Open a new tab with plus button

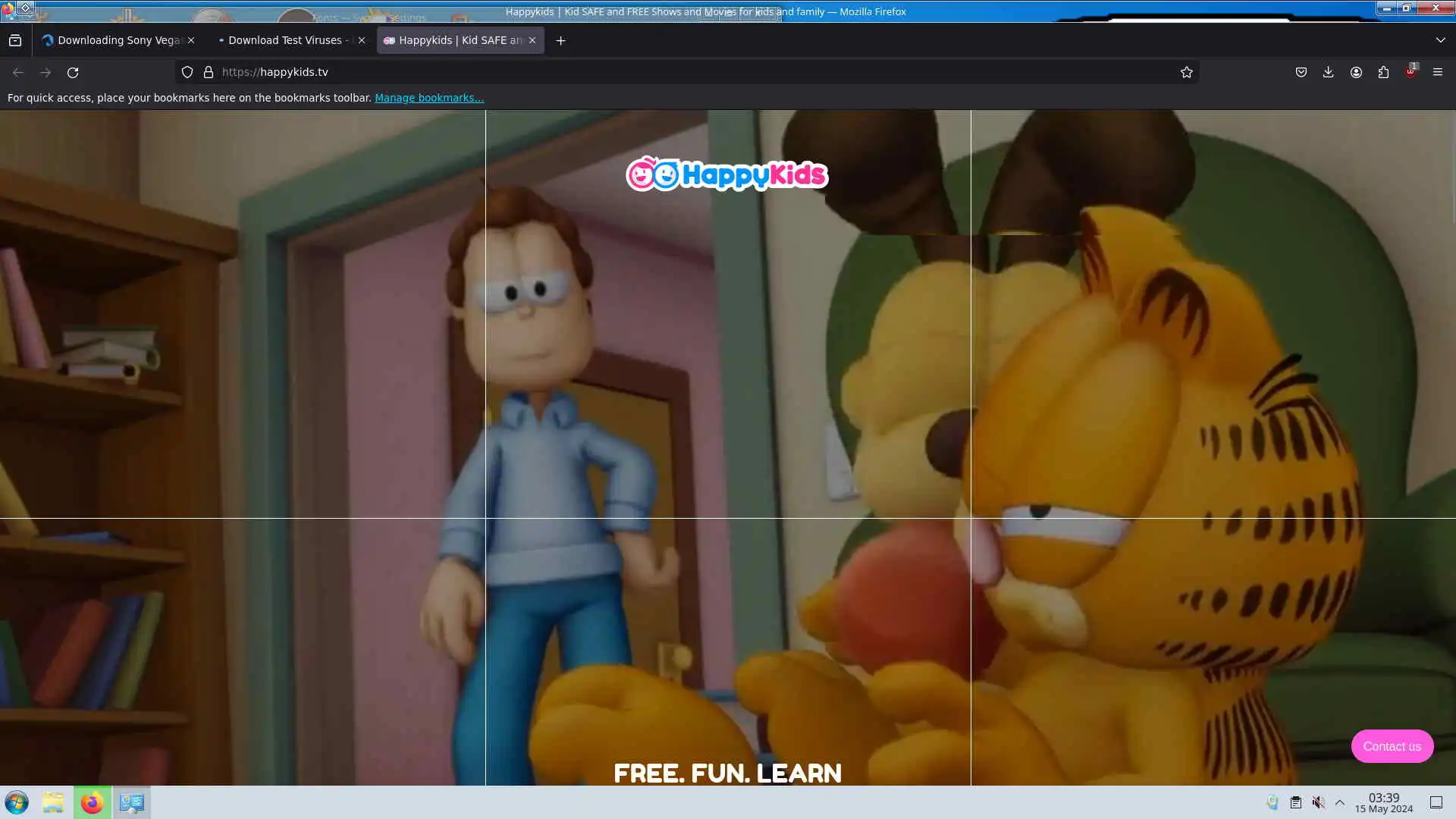(x=560, y=41)
